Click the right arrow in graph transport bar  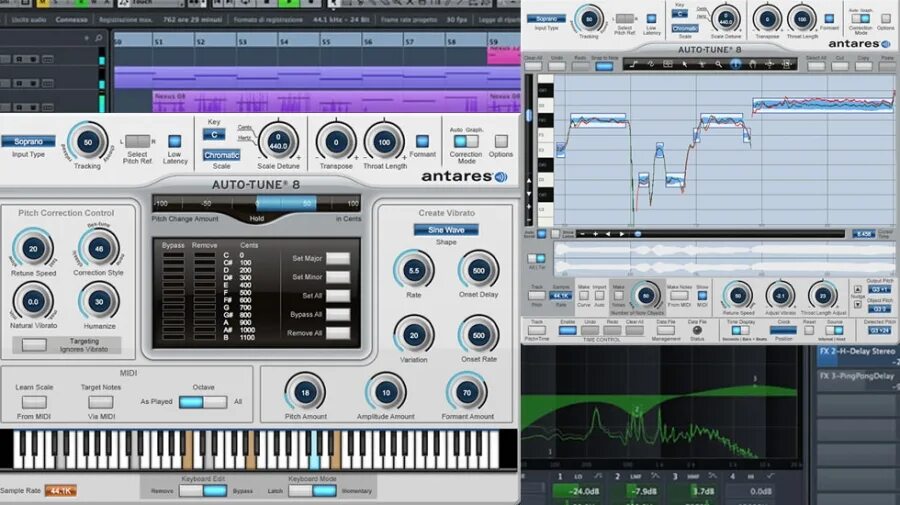pos(622,234)
